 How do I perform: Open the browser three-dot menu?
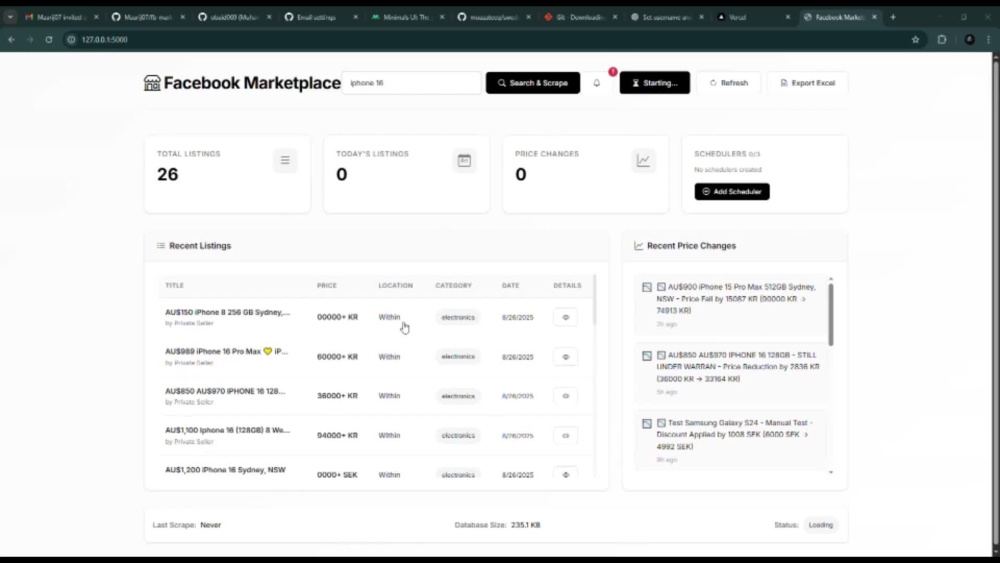(x=989, y=40)
